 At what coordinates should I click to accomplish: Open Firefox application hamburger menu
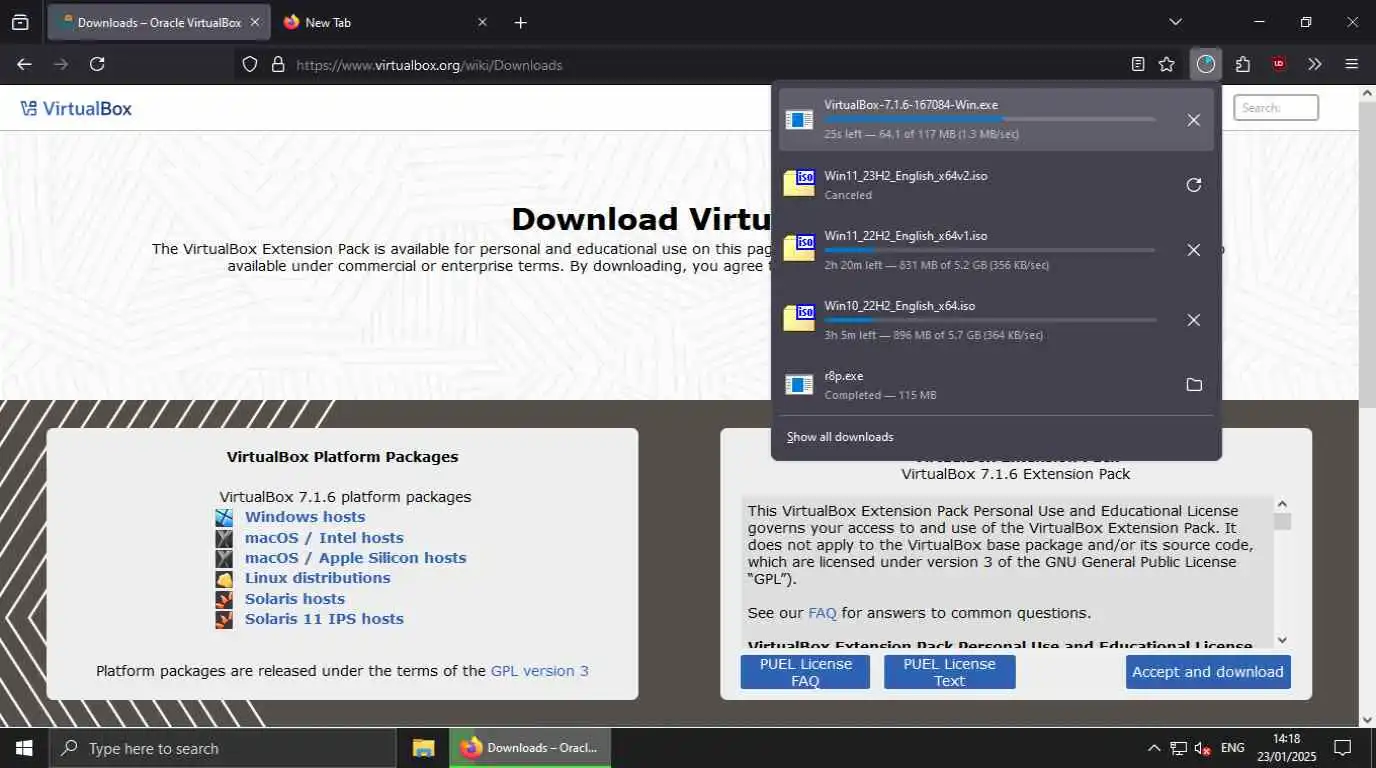1352,64
